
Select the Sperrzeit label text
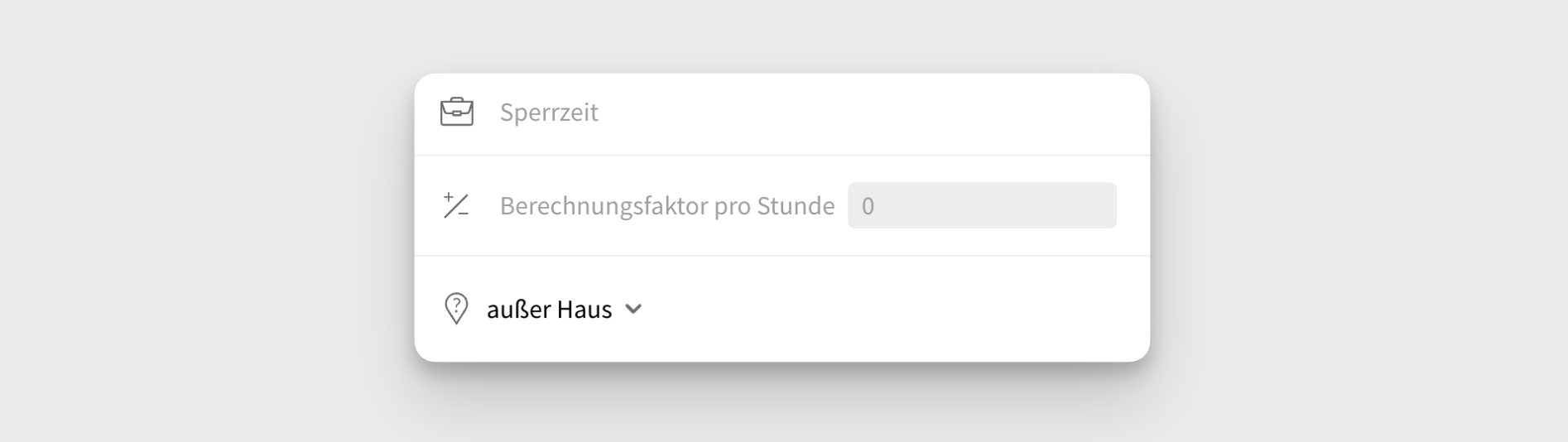point(548,113)
